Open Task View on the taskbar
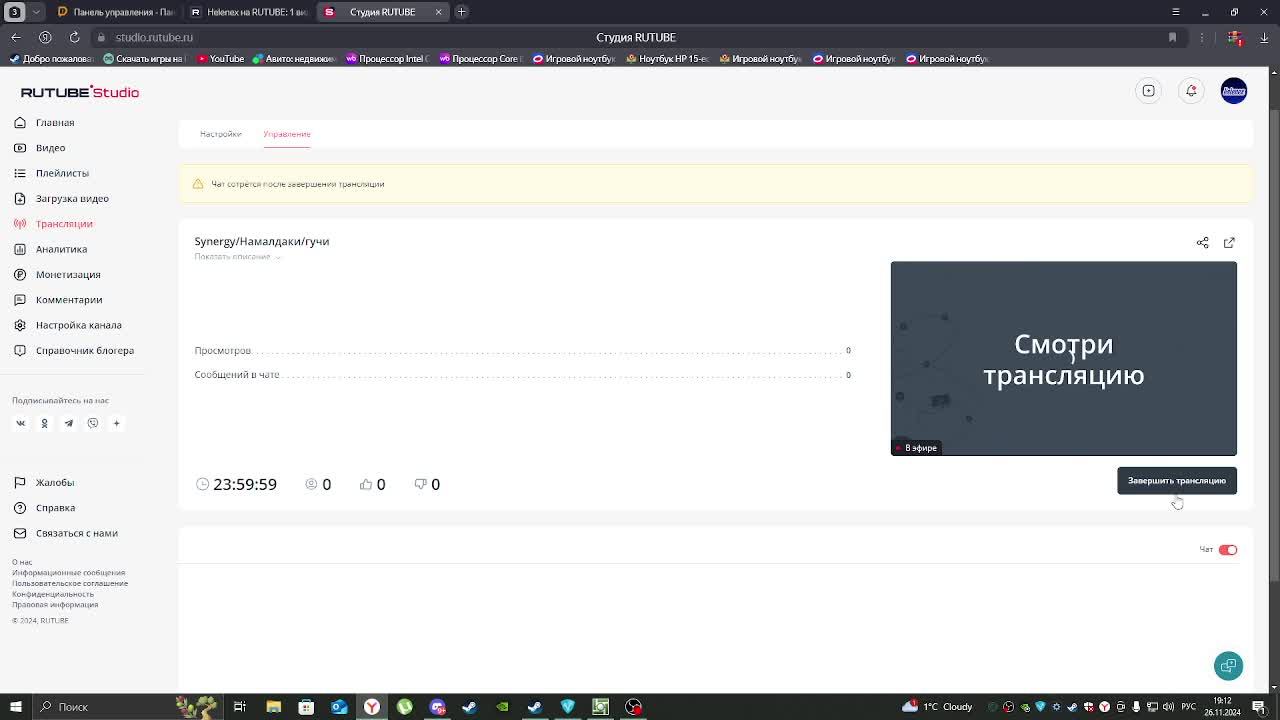This screenshot has width=1280, height=720. click(240, 707)
